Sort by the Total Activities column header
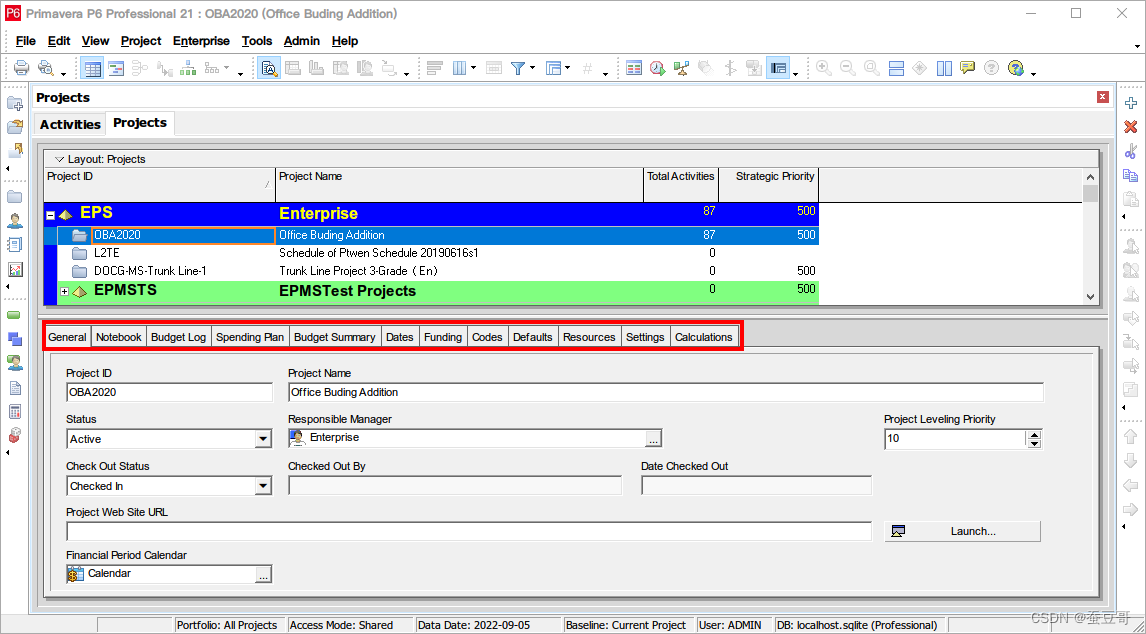1146x634 pixels. click(x=681, y=184)
